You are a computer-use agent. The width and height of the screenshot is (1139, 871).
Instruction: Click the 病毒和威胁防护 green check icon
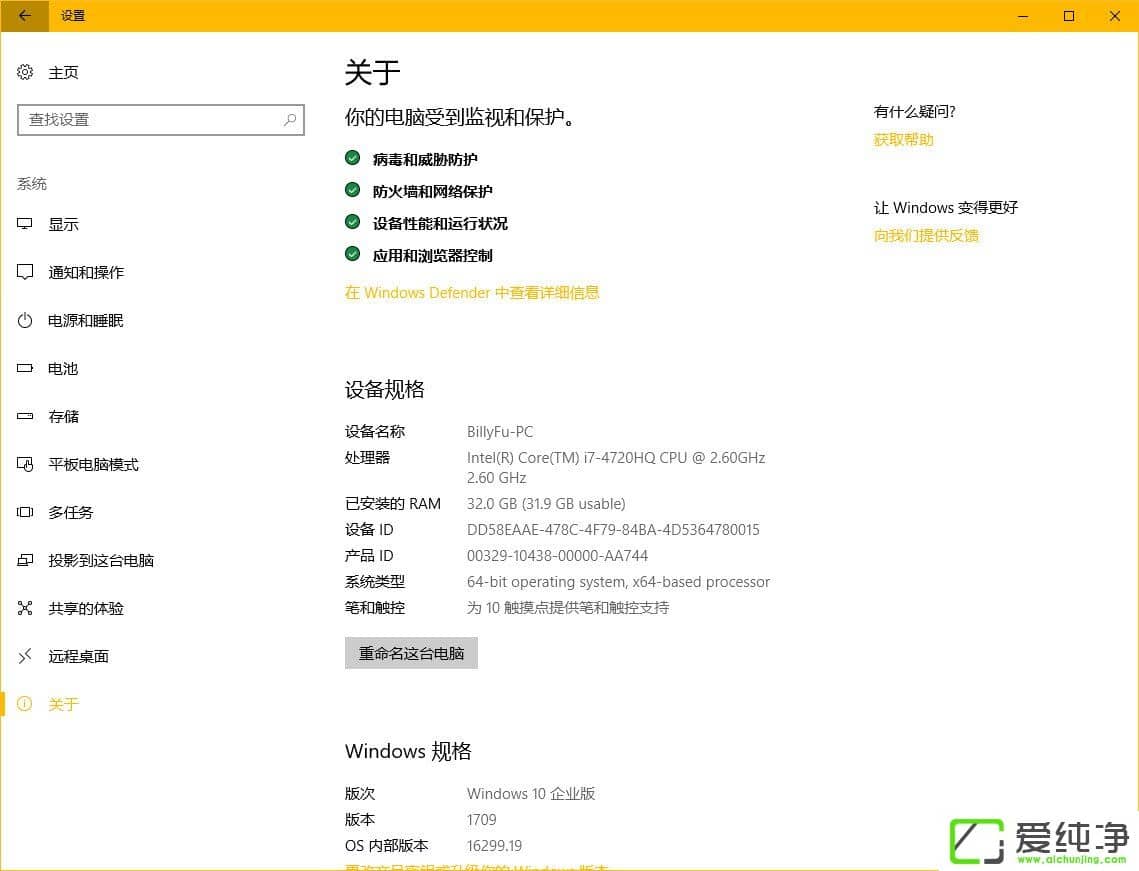[352, 157]
